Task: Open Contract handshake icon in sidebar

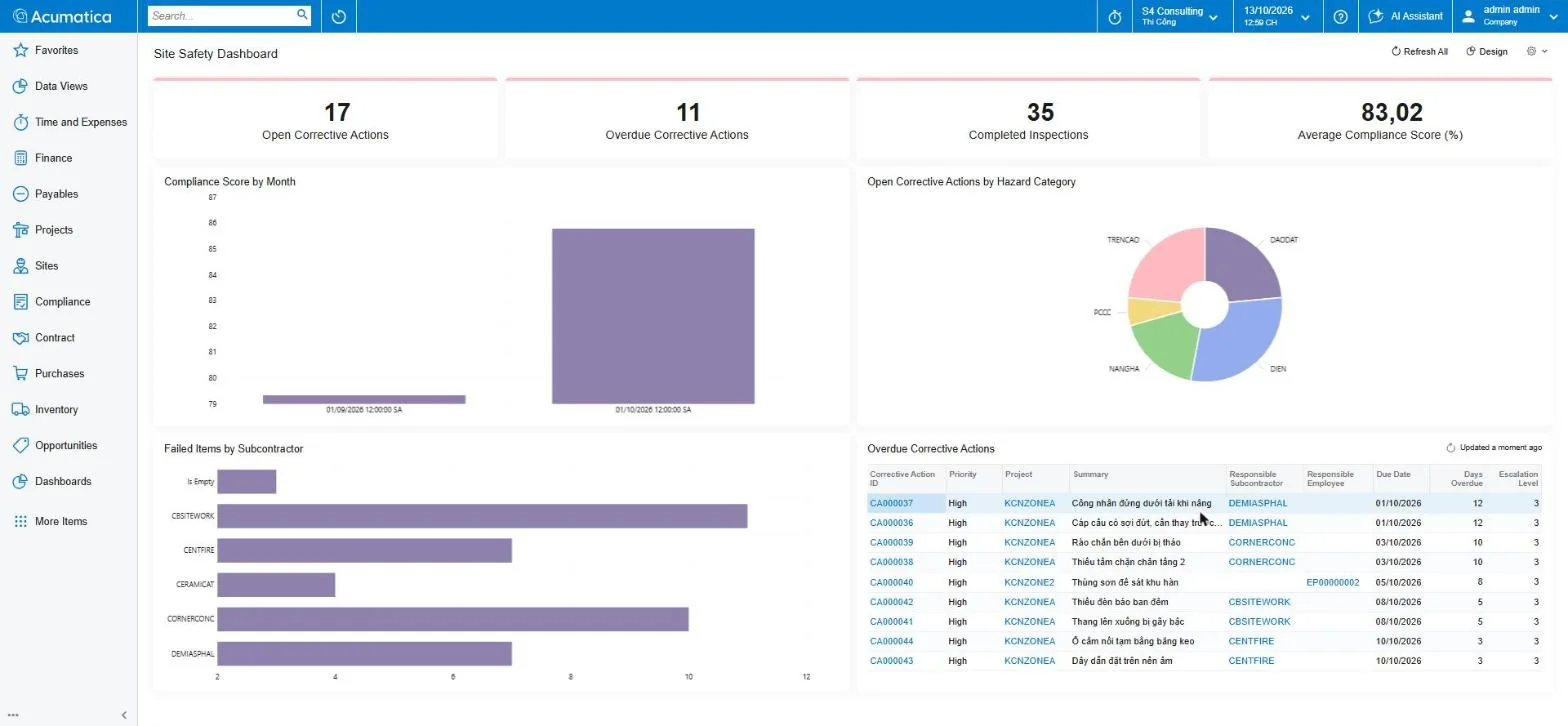Action: click(x=20, y=338)
